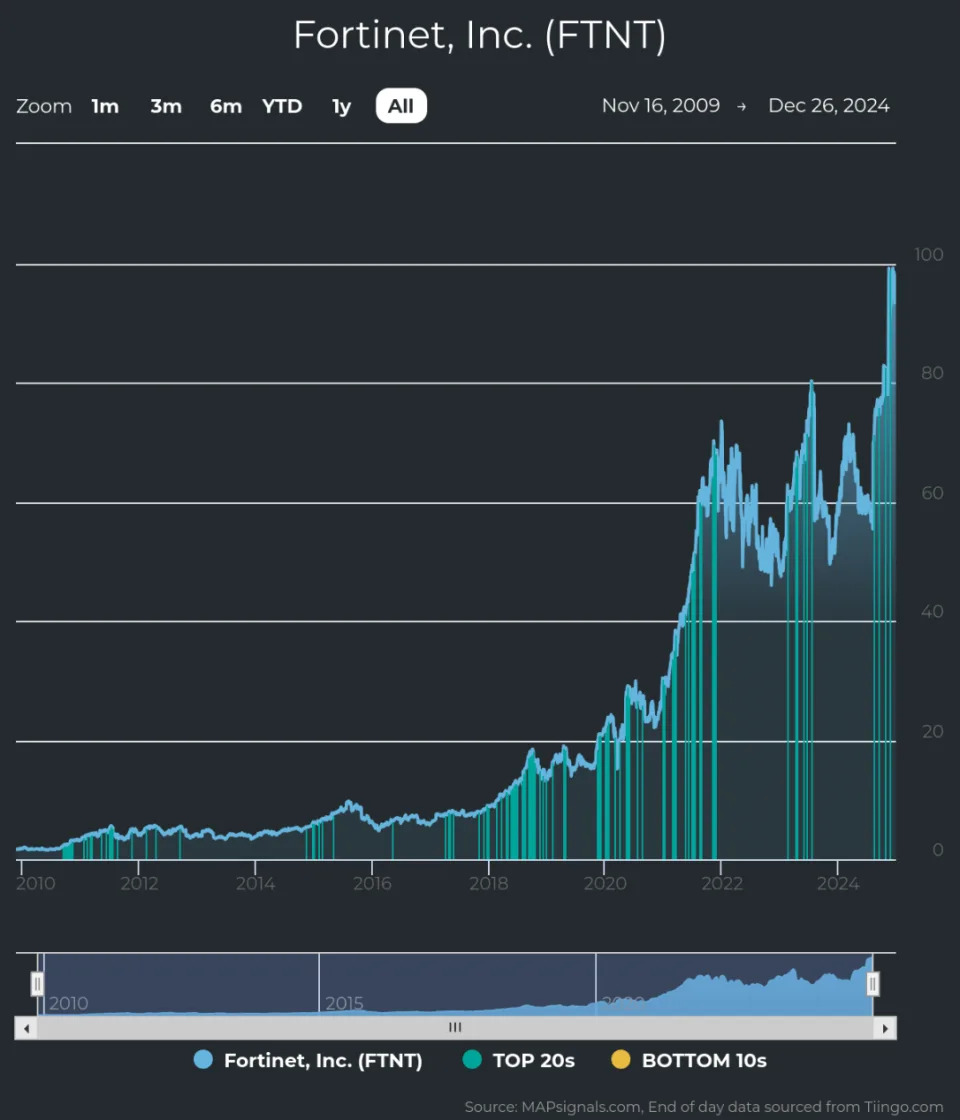Click the blue FTNT legend dot

pos(204,1060)
